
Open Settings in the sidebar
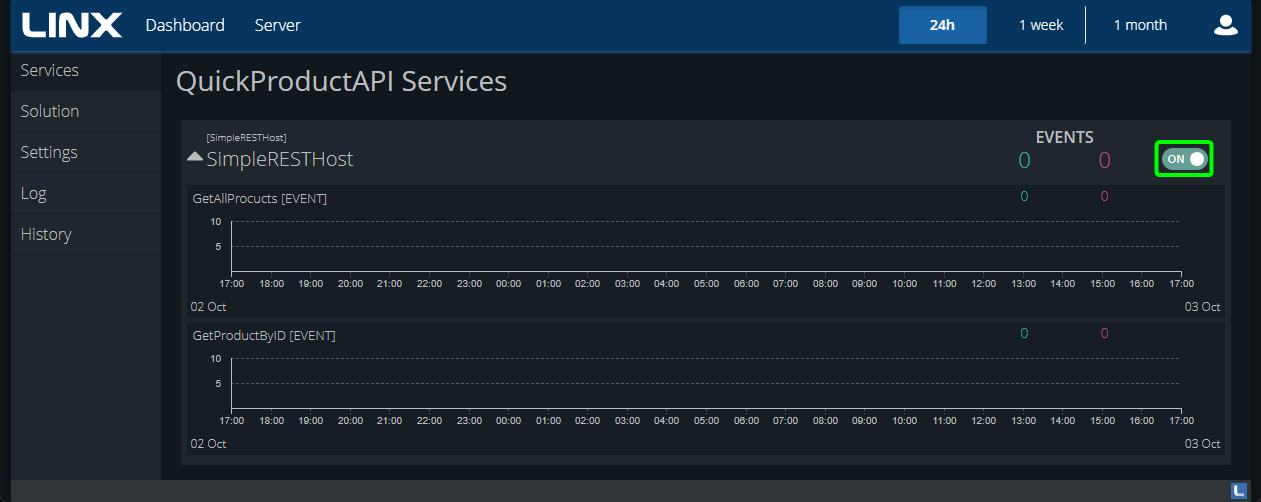click(49, 152)
